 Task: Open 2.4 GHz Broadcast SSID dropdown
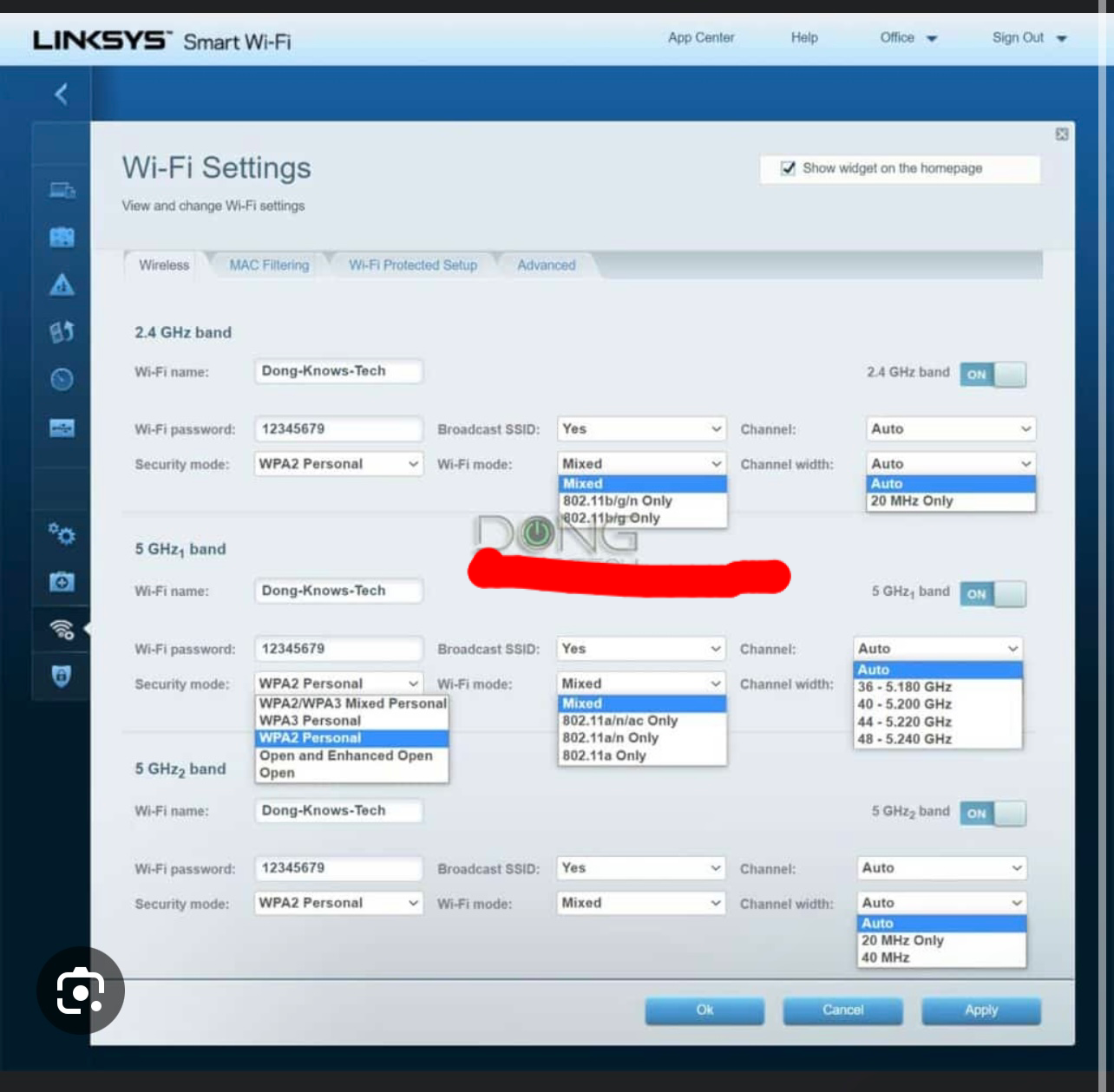tap(641, 428)
